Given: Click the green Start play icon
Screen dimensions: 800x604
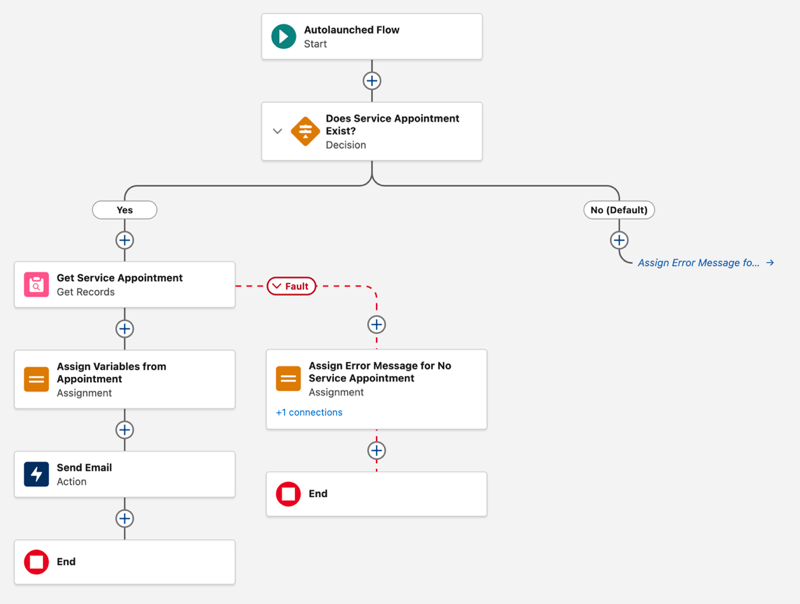Looking at the screenshot, I should pos(284,37).
